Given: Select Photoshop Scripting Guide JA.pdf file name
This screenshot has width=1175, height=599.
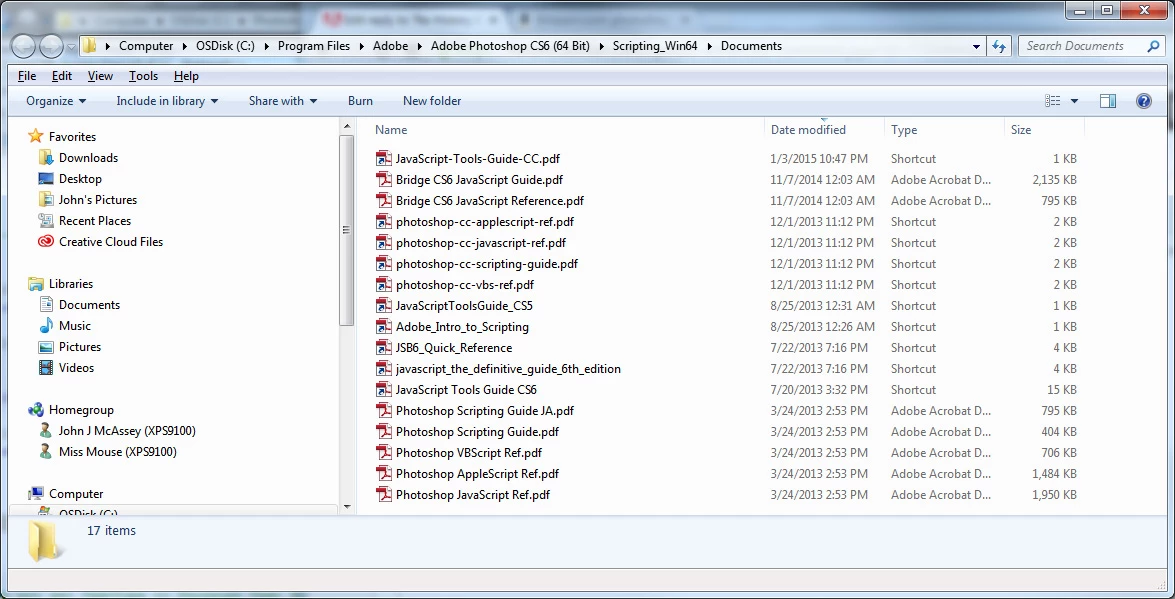Looking at the screenshot, I should (485, 410).
